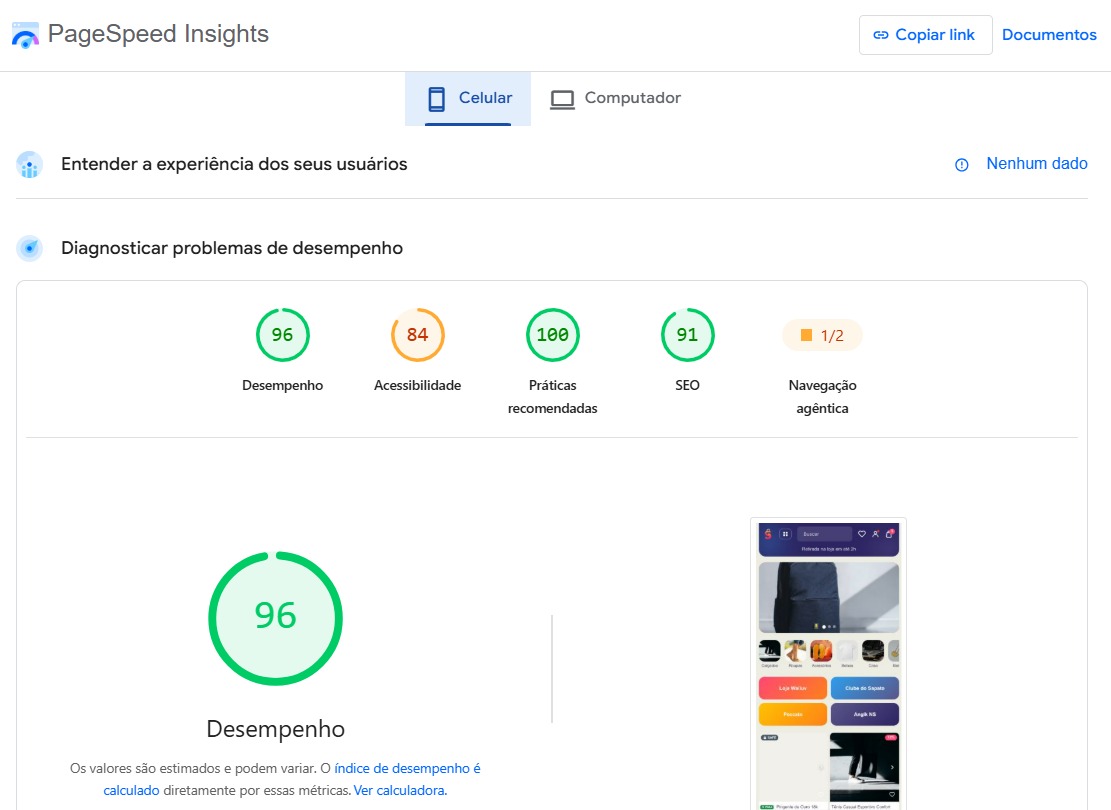Click the mobile page screenshot thumbnail
1111x810 pixels.
tap(828, 665)
